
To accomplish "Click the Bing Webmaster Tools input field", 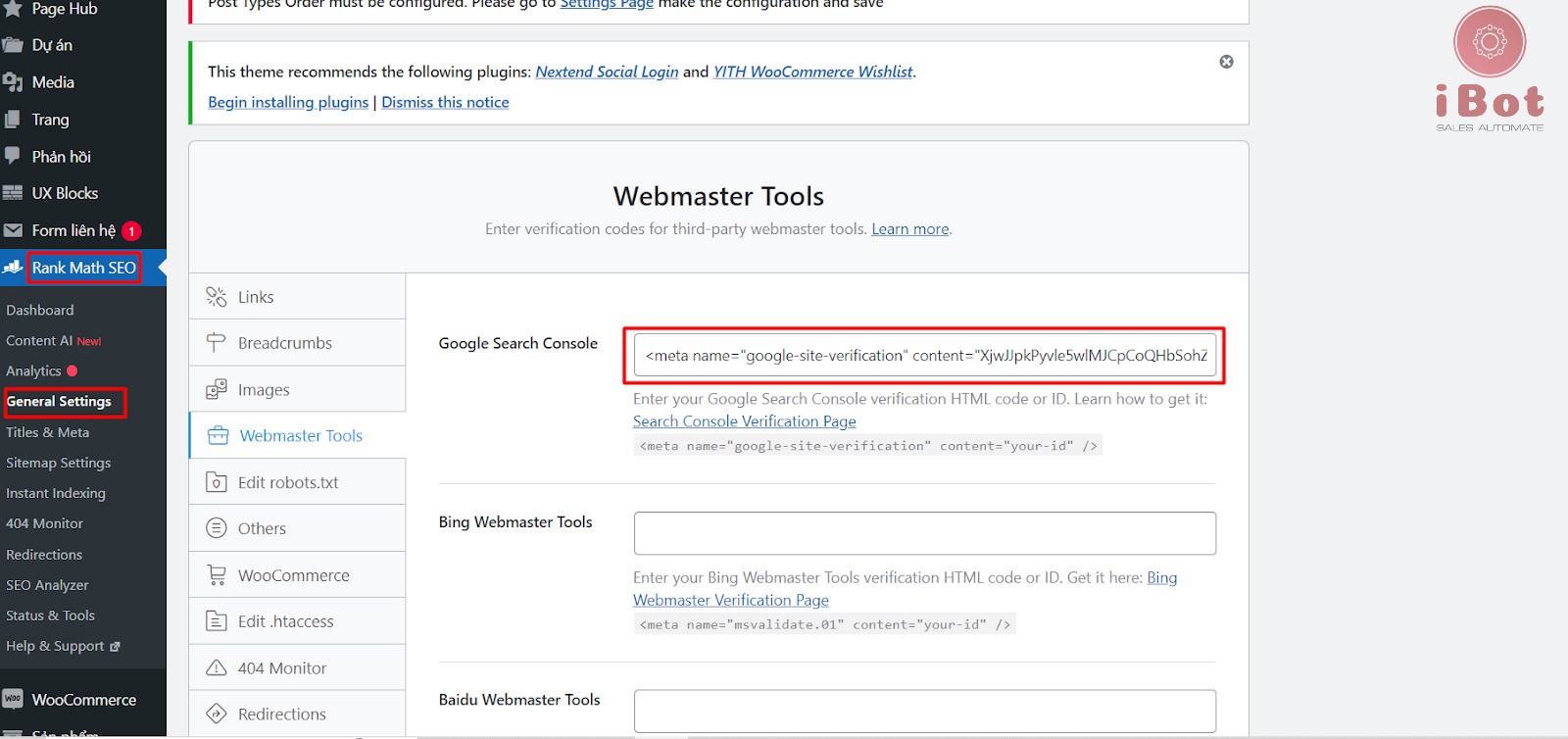I will 925,533.
